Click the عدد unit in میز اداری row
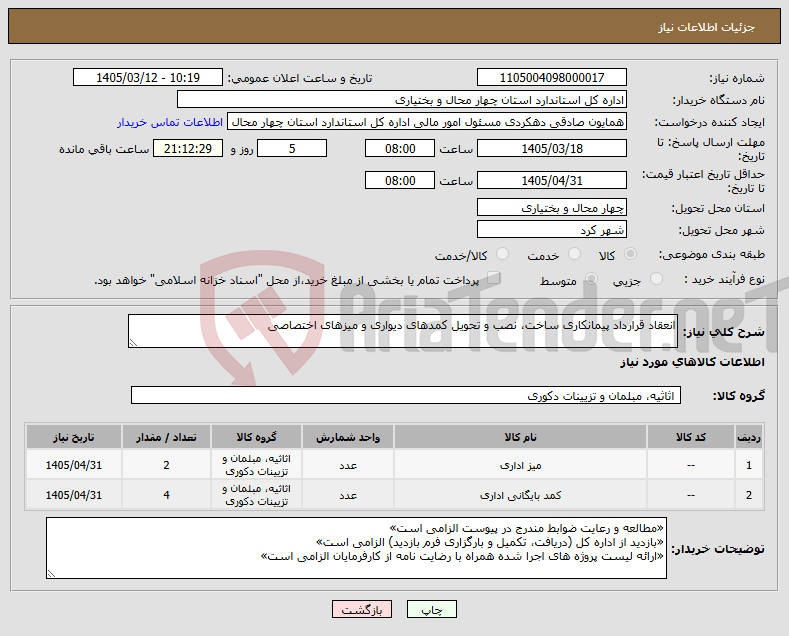The image size is (789, 636). 348,465
